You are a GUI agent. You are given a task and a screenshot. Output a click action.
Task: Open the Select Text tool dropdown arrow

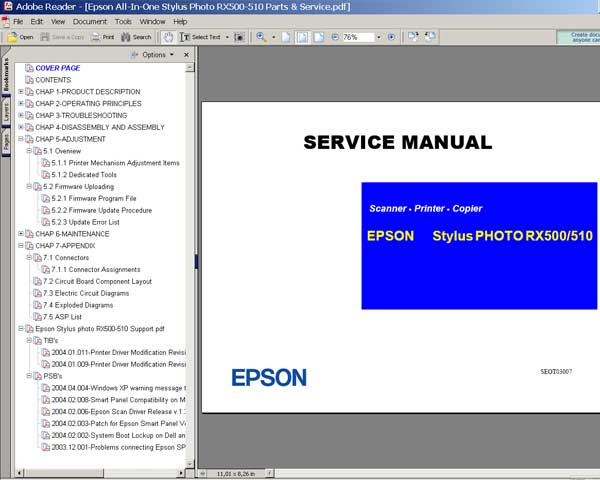(x=227, y=37)
